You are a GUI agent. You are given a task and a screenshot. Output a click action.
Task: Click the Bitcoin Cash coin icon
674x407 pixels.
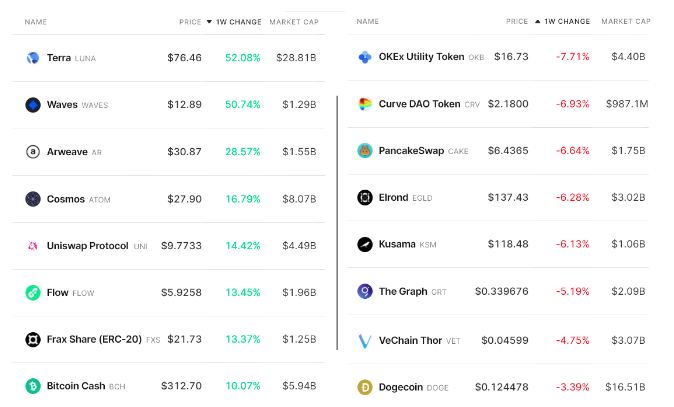tap(32, 386)
